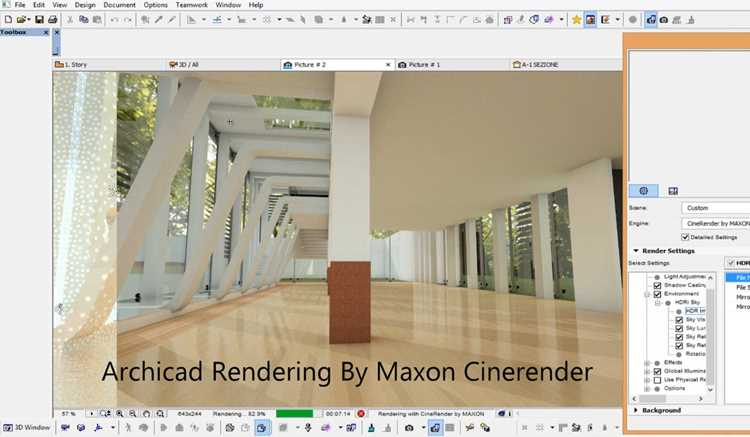Open the Scene dropdown showing Custom

715,208
